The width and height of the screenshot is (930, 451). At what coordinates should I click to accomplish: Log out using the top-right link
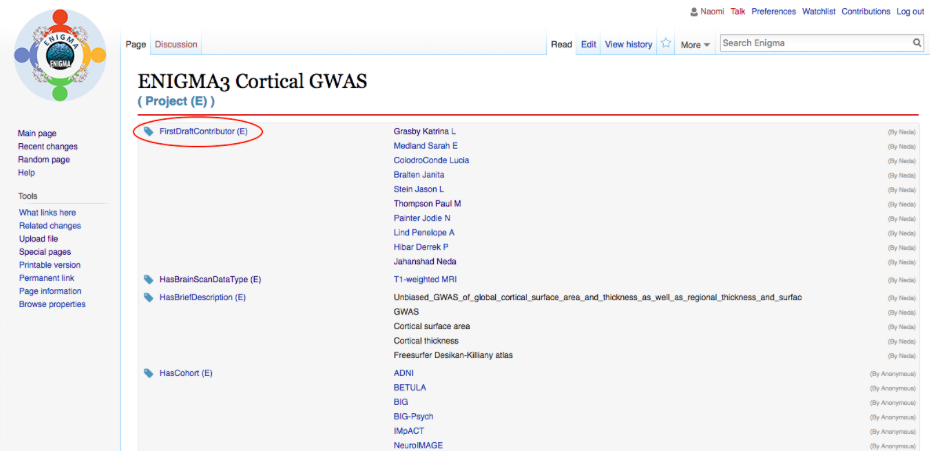tap(910, 12)
